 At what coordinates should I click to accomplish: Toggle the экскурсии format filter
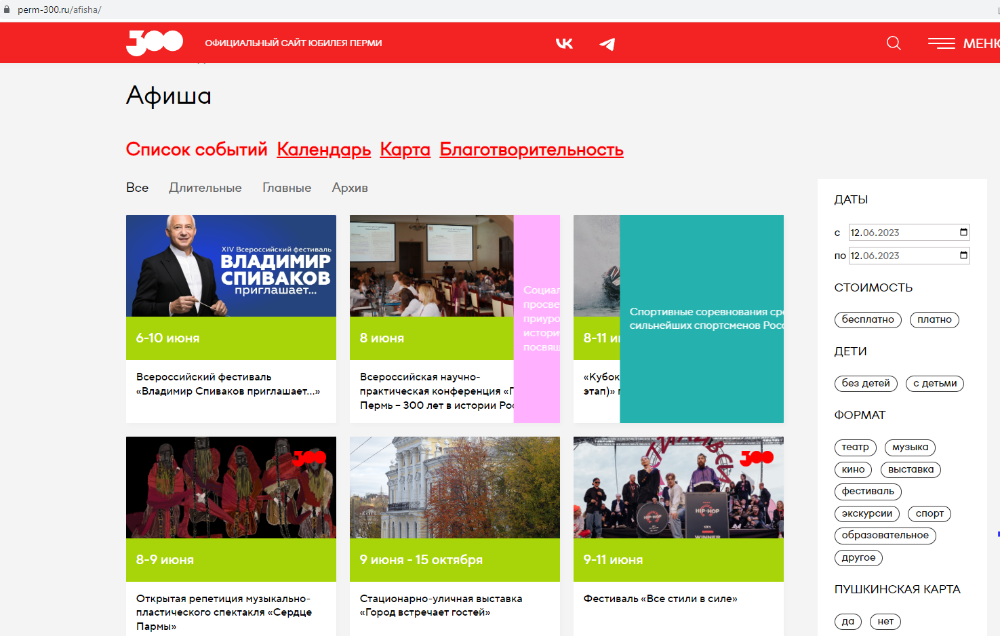pyautogui.click(x=867, y=514)
